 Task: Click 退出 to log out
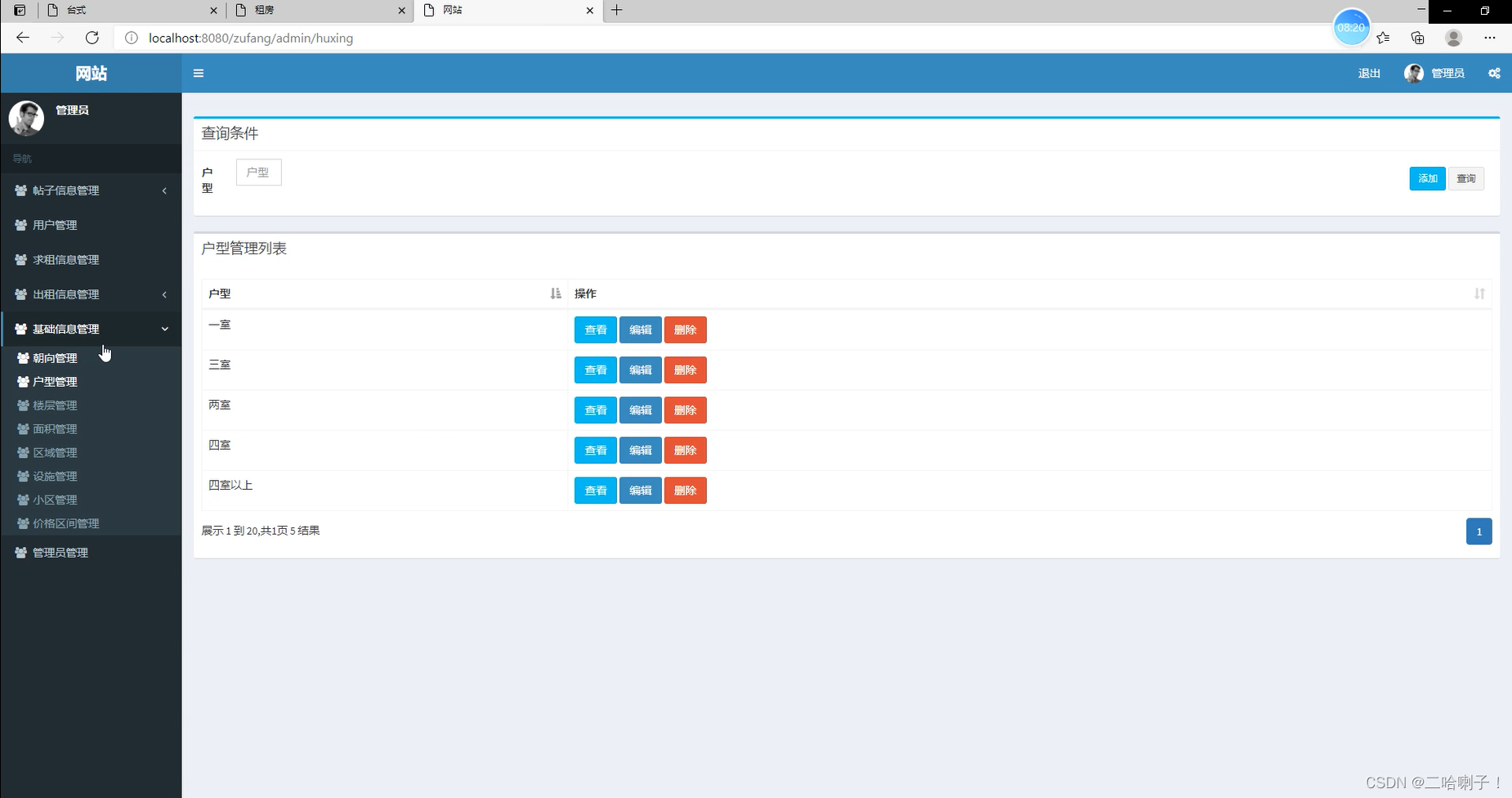point(1369,74)
